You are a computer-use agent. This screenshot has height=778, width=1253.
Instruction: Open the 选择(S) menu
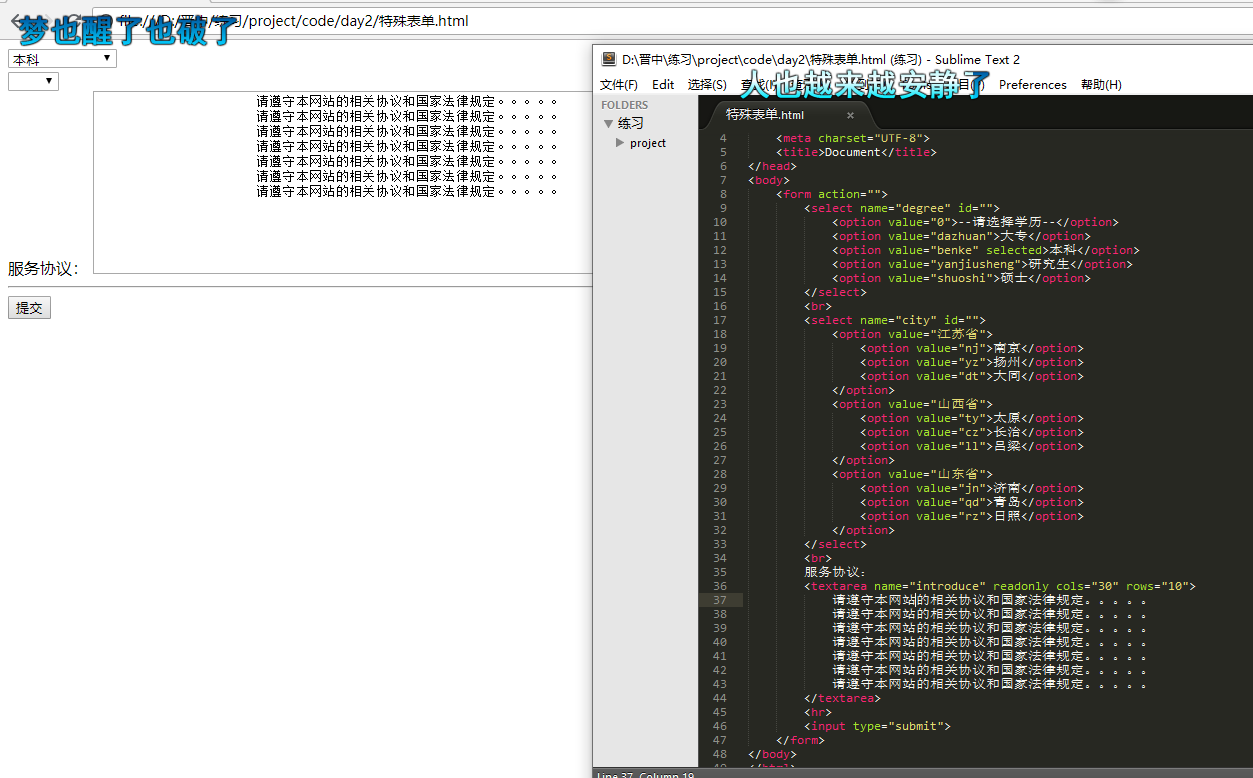point(707,85)
